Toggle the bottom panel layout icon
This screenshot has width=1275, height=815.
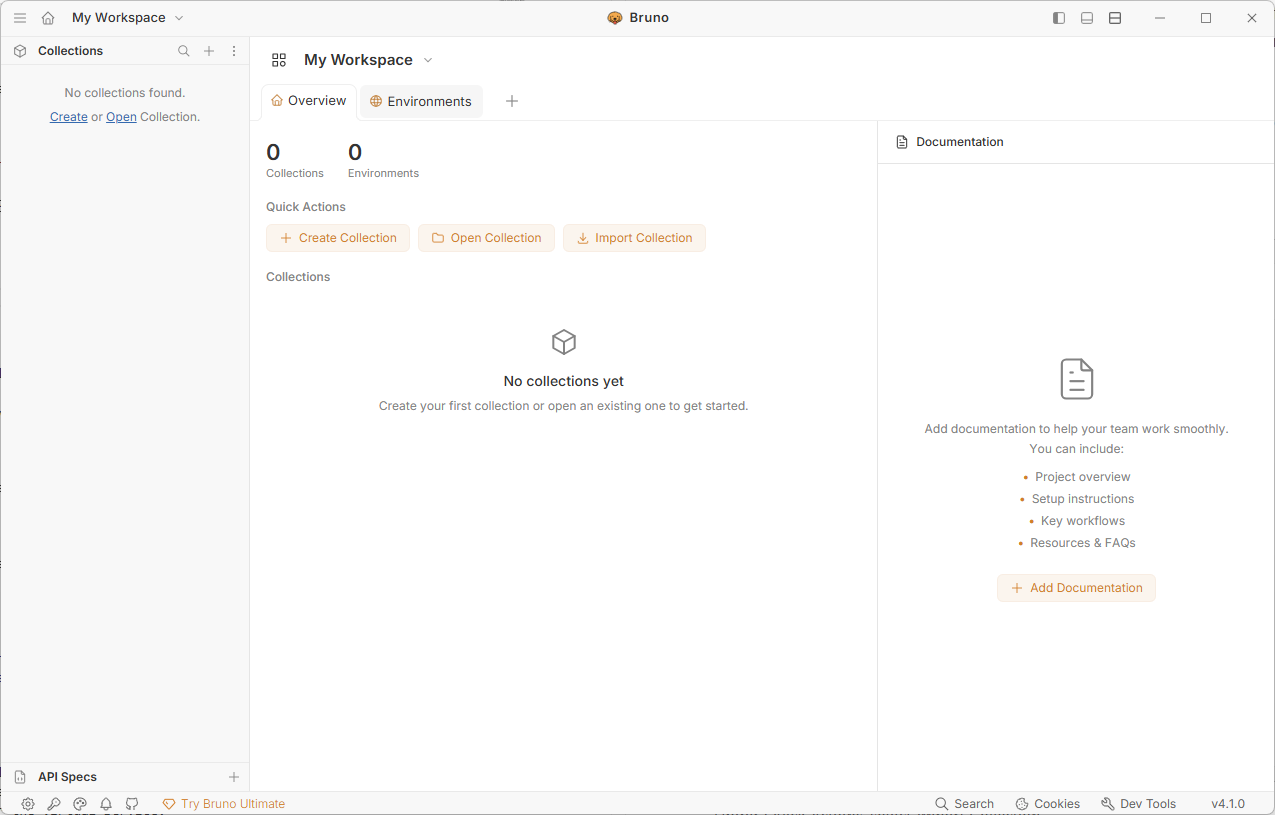(1087, 18)
